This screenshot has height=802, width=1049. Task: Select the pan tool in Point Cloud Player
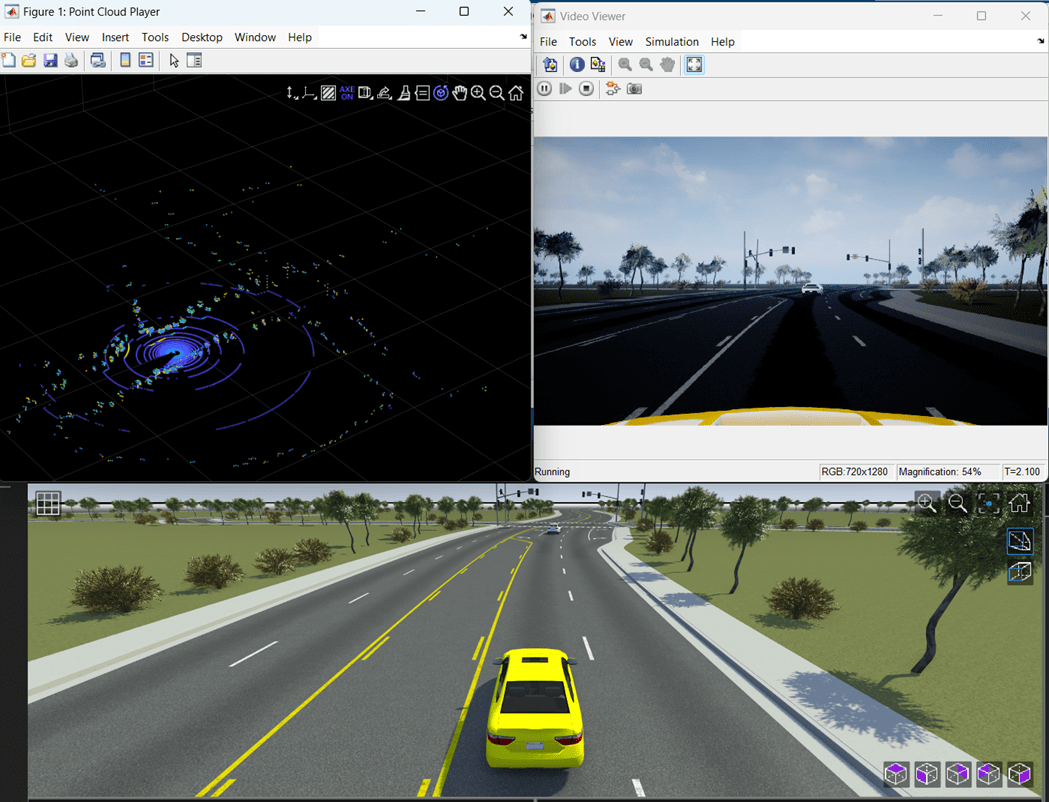tap(459, 92)
